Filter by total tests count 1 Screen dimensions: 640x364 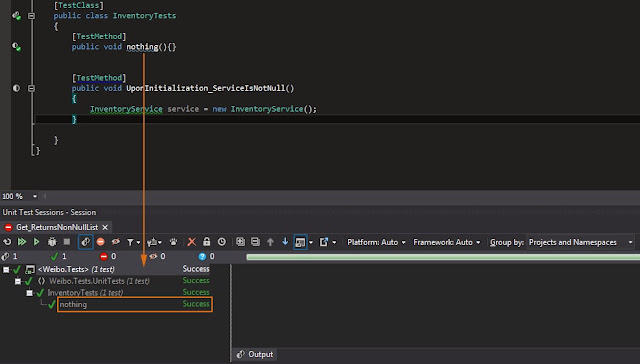(10, 256)
